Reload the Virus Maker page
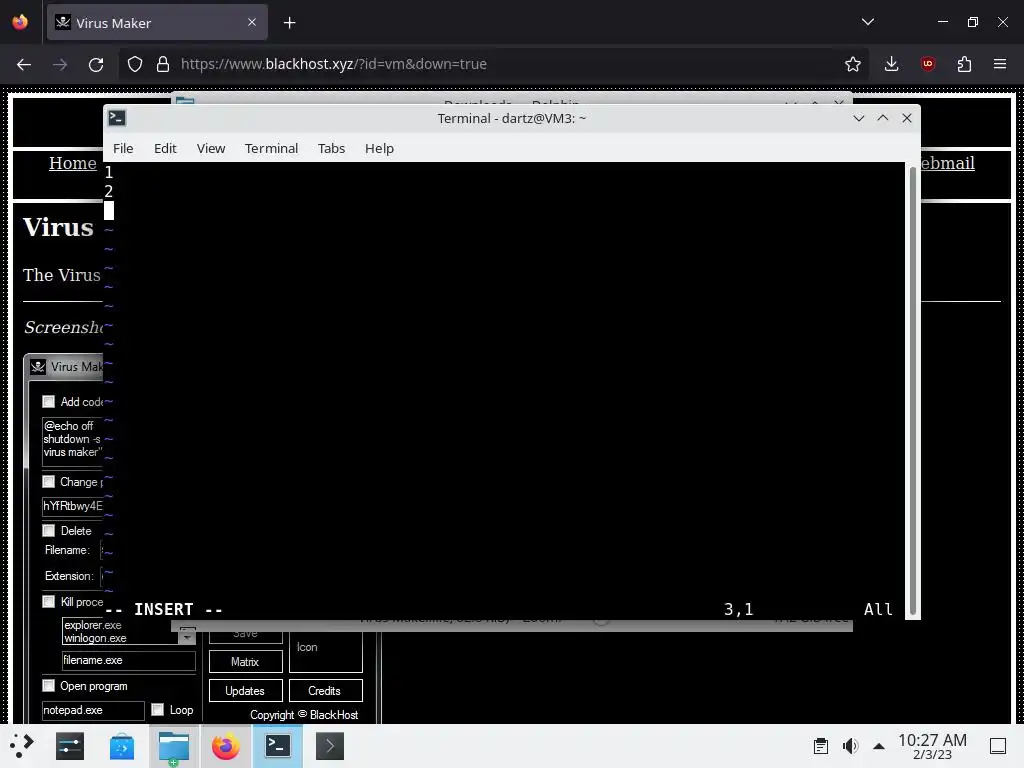Viewport: 1024px width, 768px height. (x=96, y=64)
